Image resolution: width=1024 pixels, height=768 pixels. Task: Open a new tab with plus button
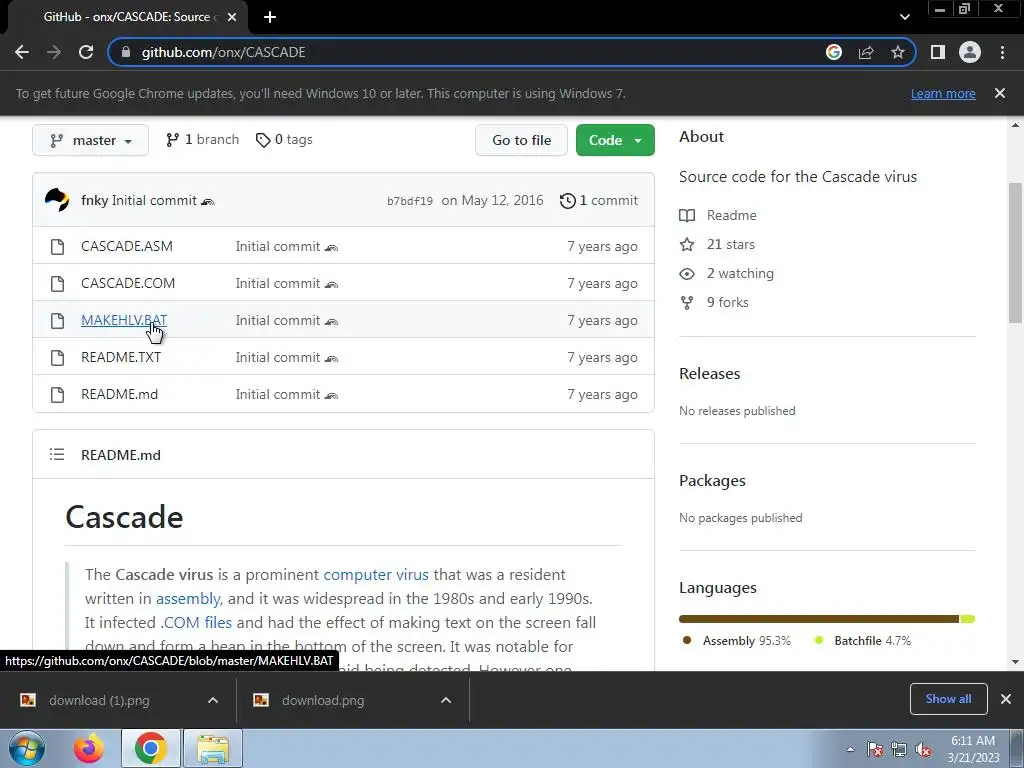point(270,17)
